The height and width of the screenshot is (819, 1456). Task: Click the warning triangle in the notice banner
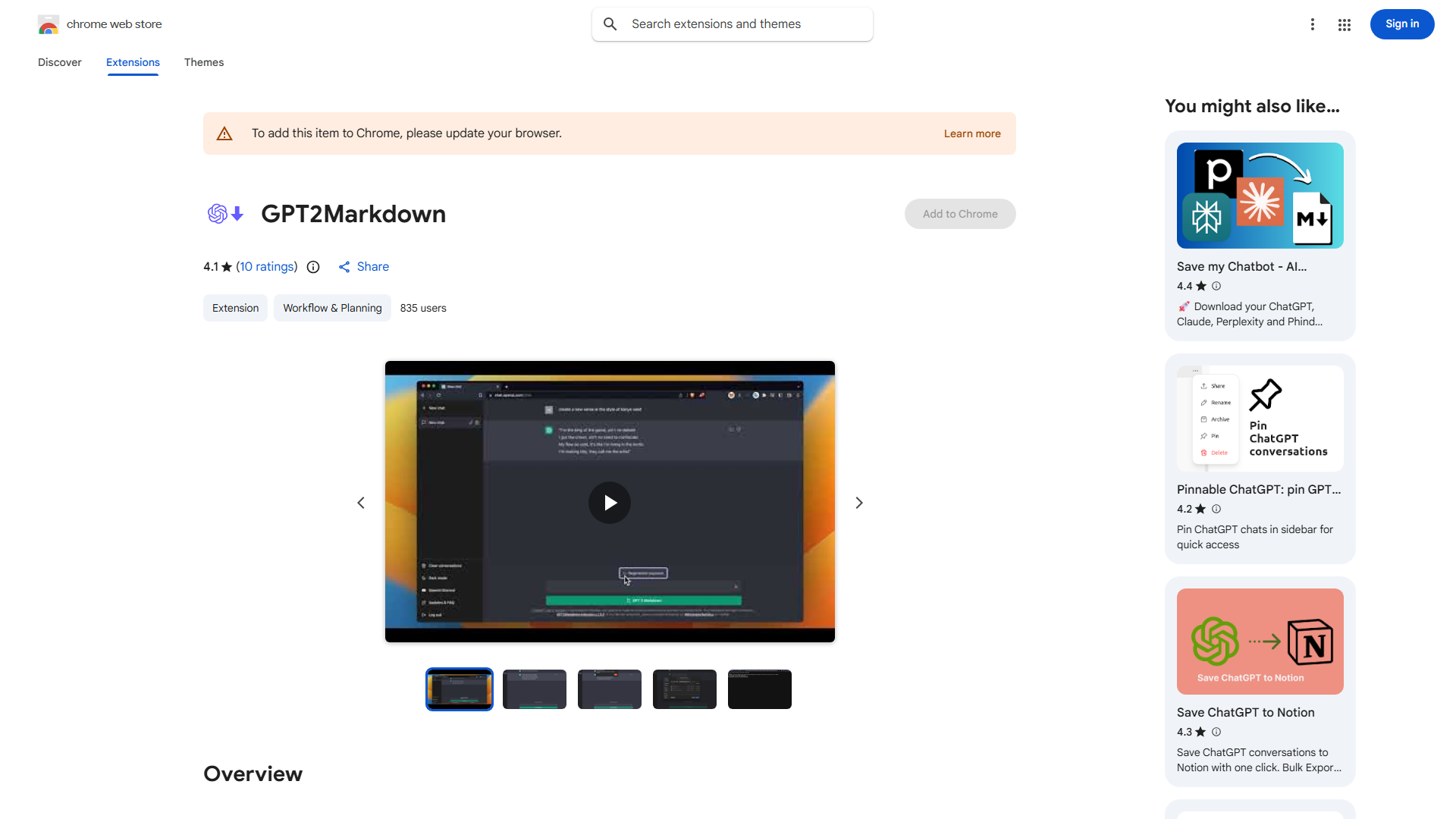coord(224,133)
